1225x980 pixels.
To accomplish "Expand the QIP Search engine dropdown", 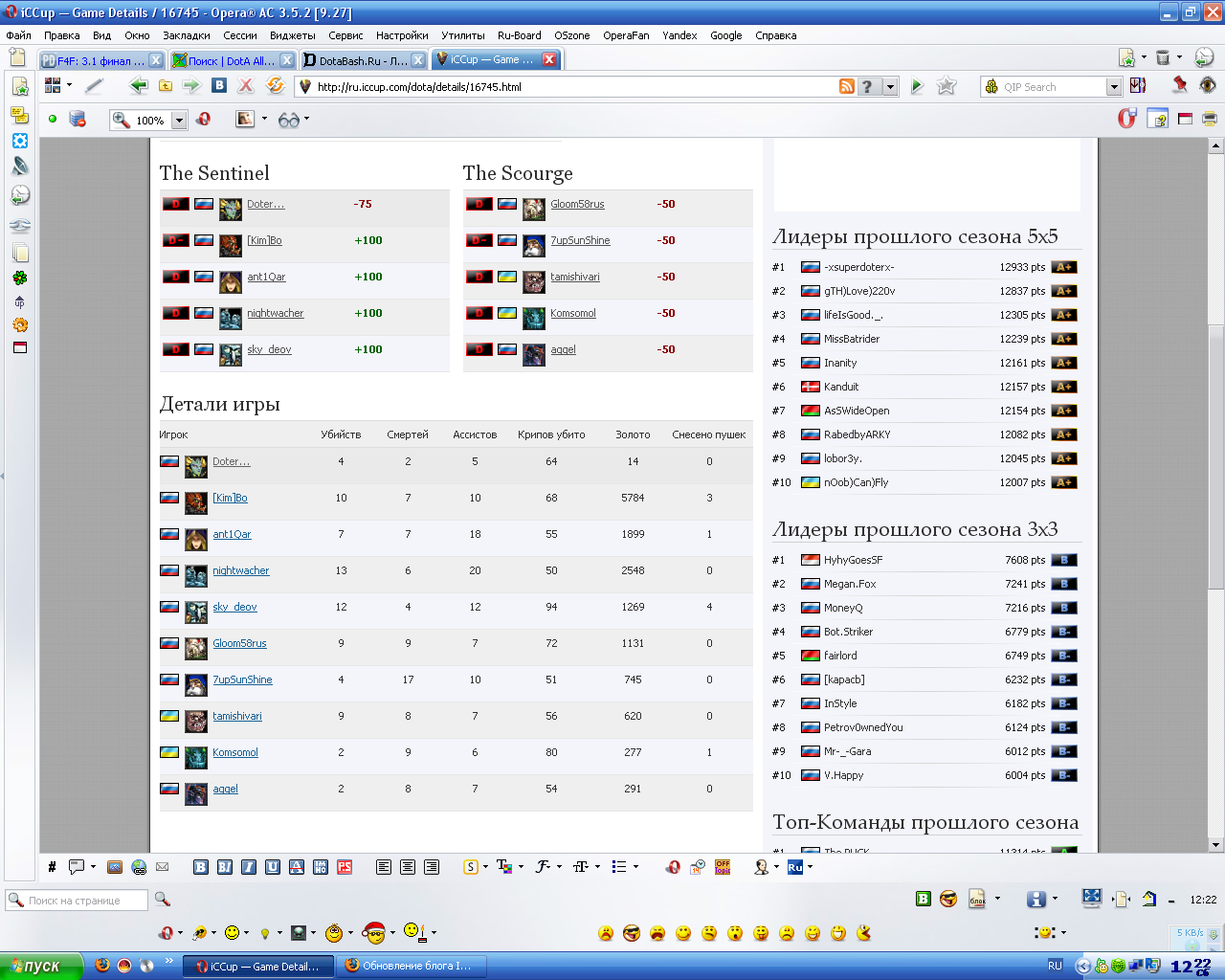I will [x=1113, y=87].
